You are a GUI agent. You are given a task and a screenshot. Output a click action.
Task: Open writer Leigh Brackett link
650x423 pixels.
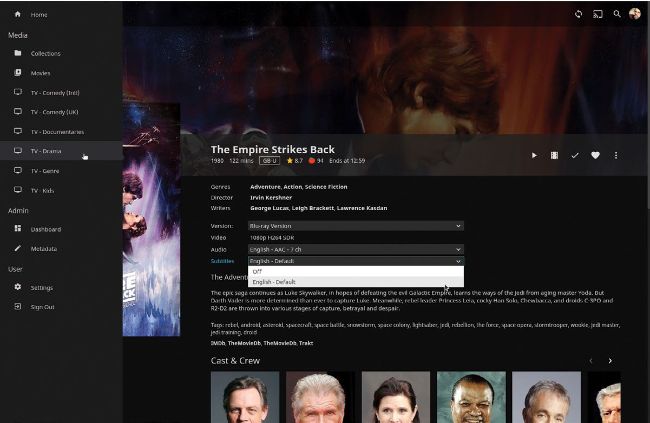click(313, 208)
